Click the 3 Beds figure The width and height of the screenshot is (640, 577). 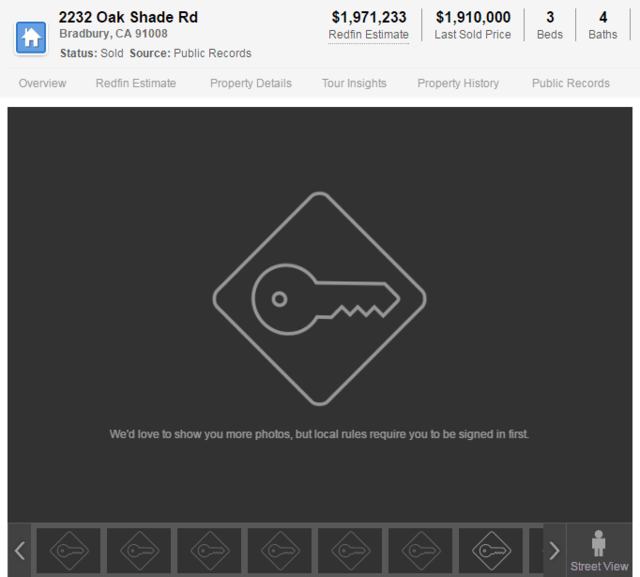(x=550, y=25)
